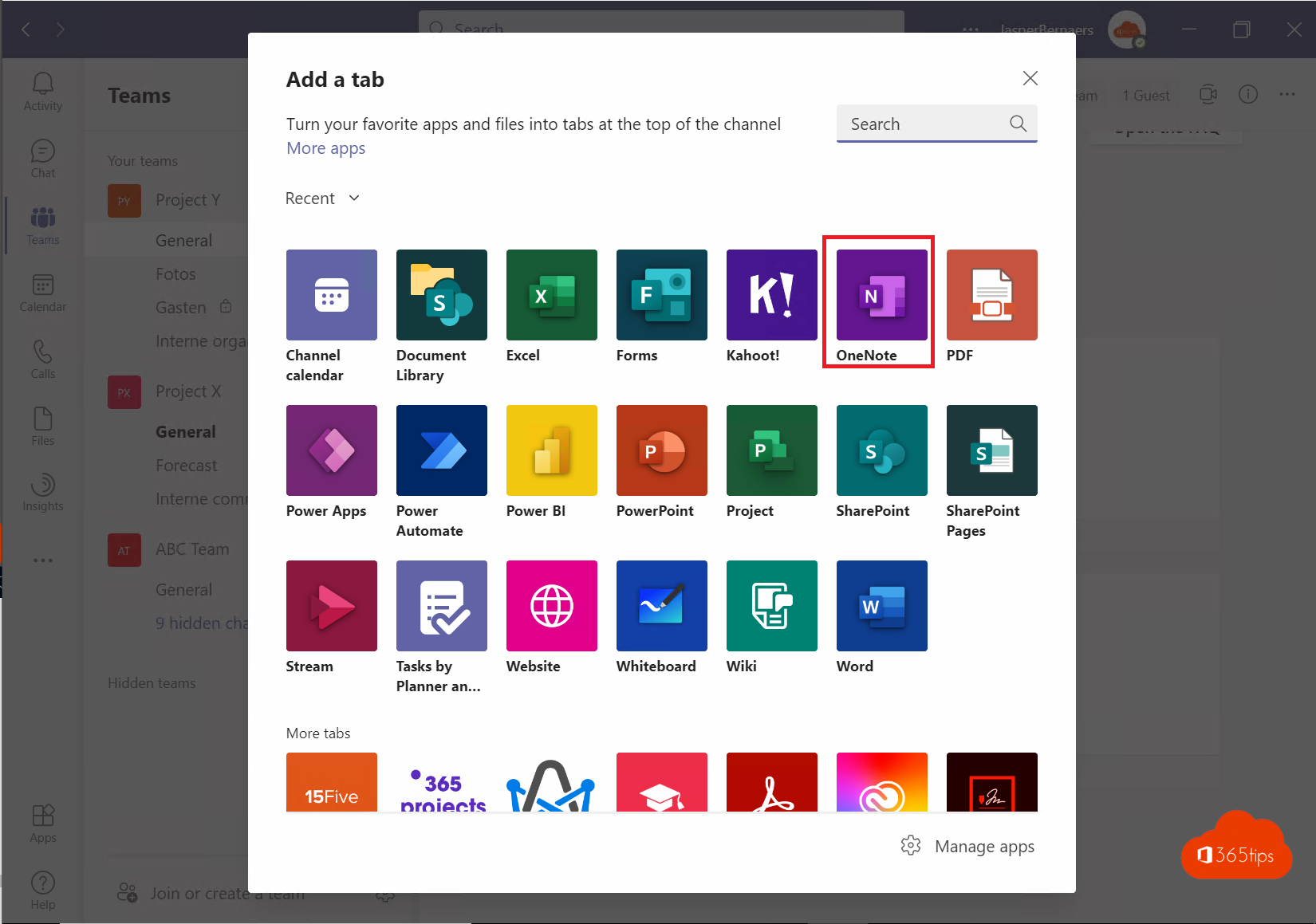Image resolution: width=1316 pixels, height=924 pixels.
Task: Open Forecast channel in Project X
Action: click(186, 466)
